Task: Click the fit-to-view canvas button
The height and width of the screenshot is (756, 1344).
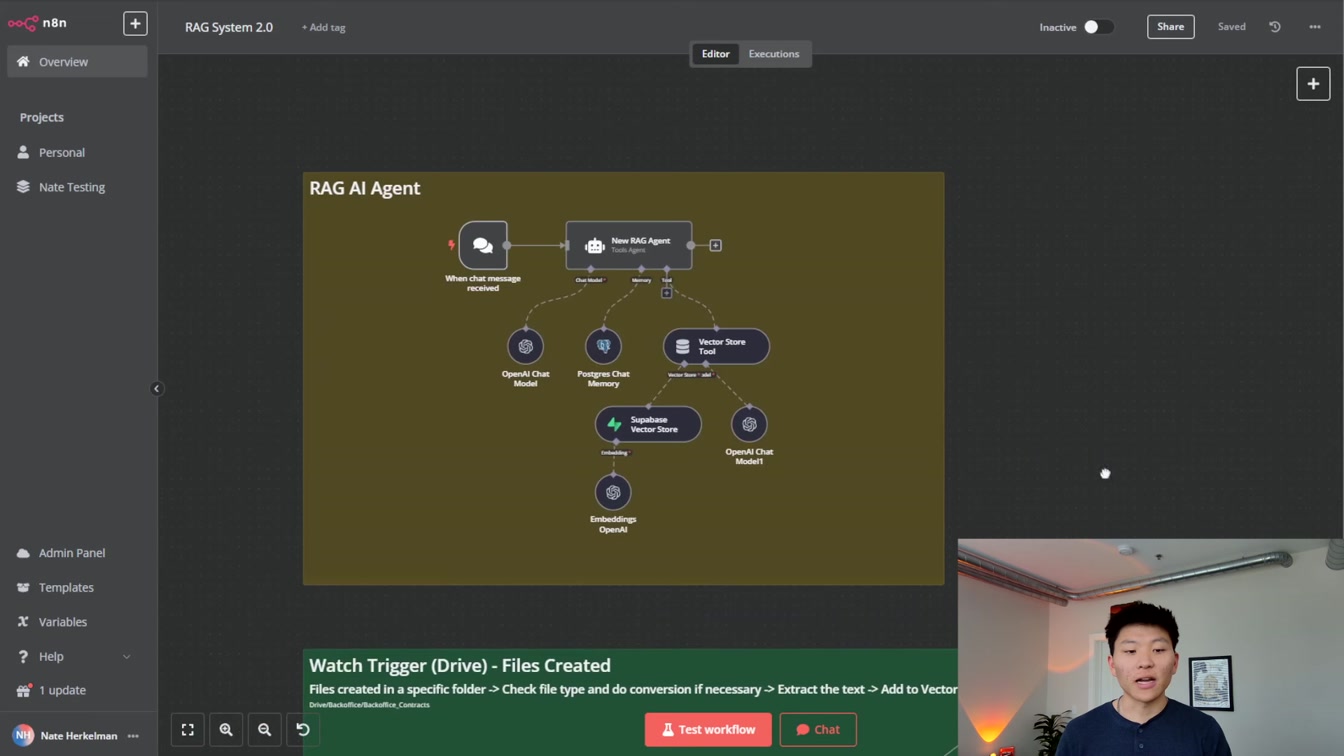Action: 188,730
